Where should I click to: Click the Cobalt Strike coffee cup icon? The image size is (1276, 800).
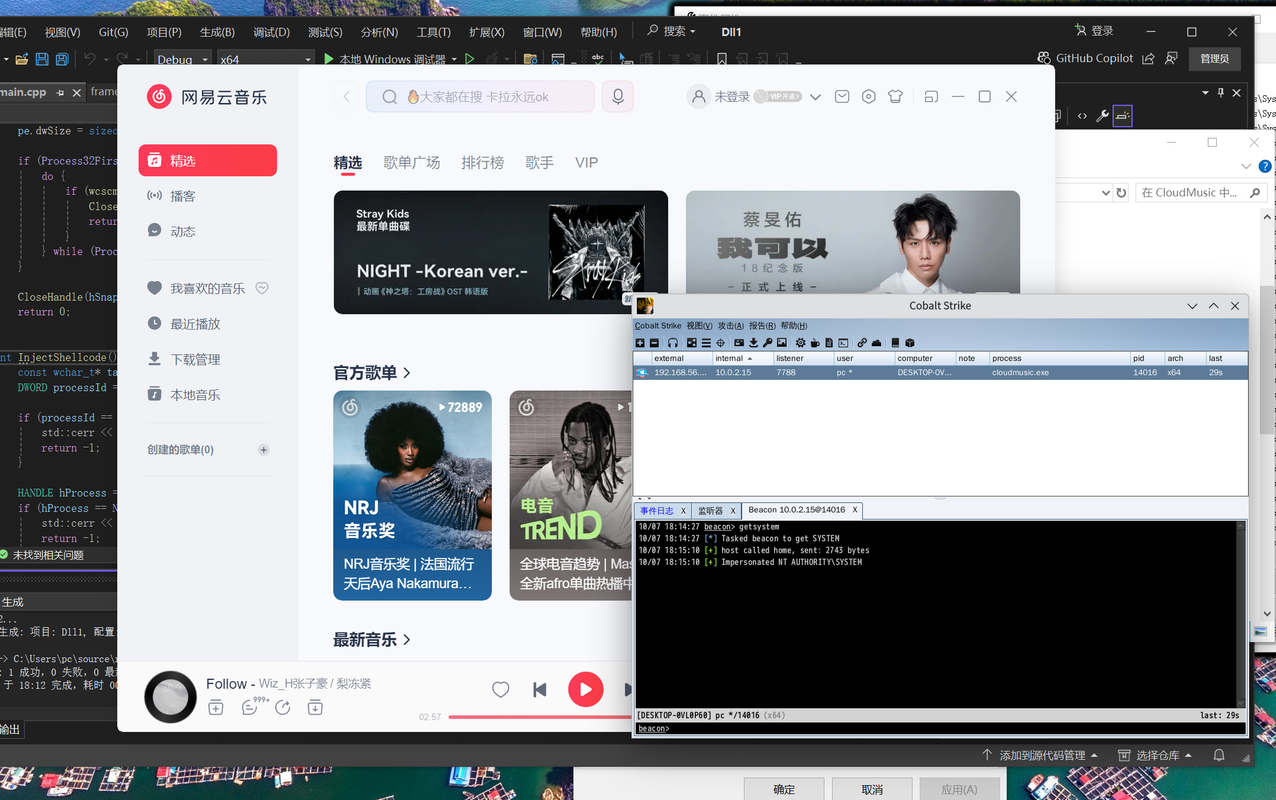(815, 343)
